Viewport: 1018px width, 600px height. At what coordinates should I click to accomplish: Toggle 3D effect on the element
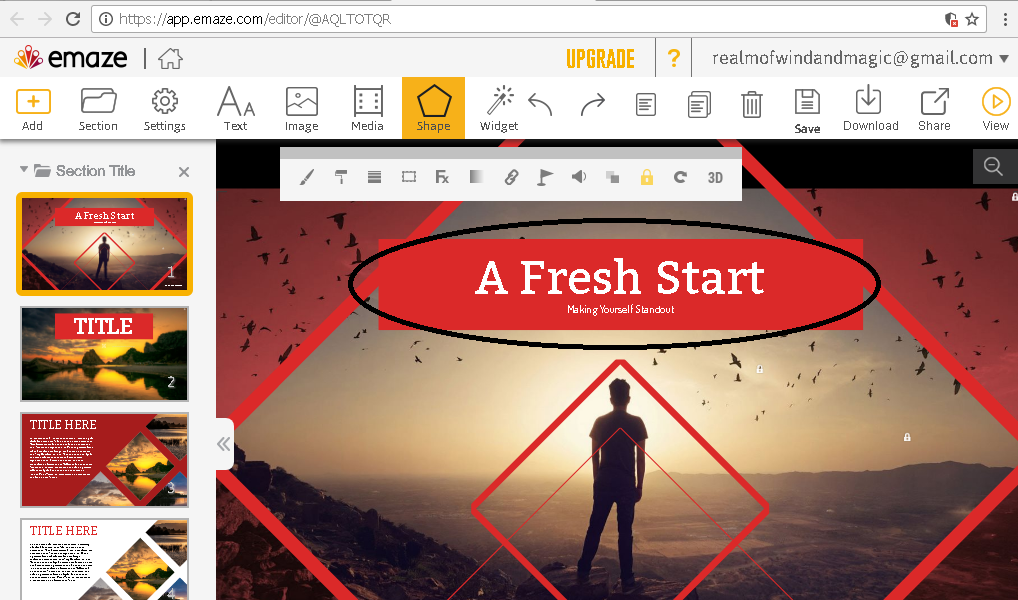715,177
